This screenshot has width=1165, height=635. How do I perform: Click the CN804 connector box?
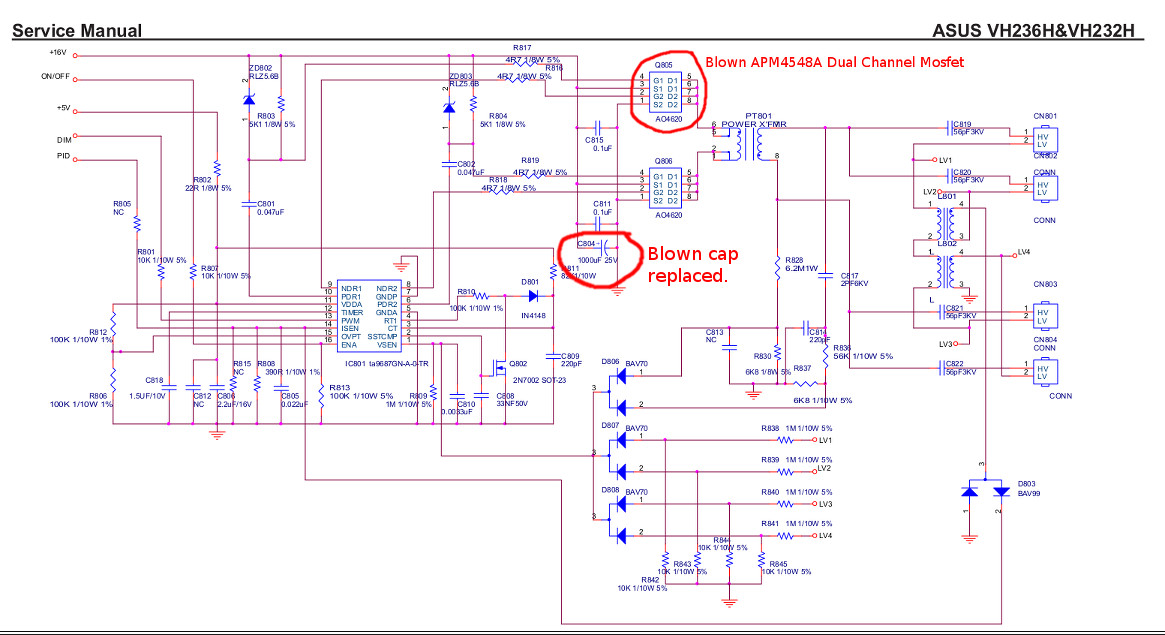point(1045,370)
